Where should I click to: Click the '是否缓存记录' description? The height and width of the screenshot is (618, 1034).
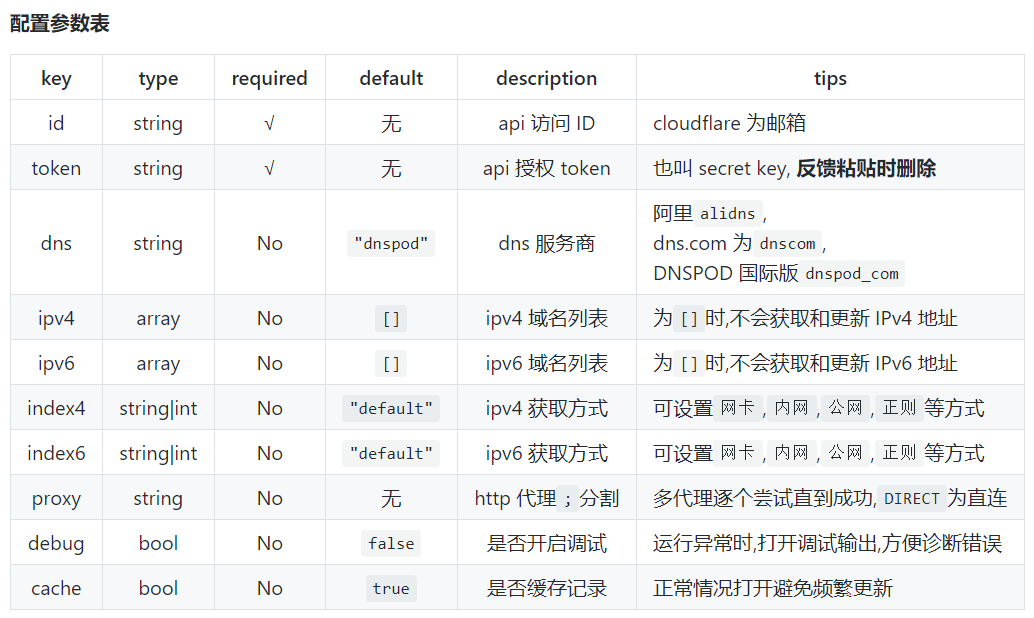pos(547,588)
